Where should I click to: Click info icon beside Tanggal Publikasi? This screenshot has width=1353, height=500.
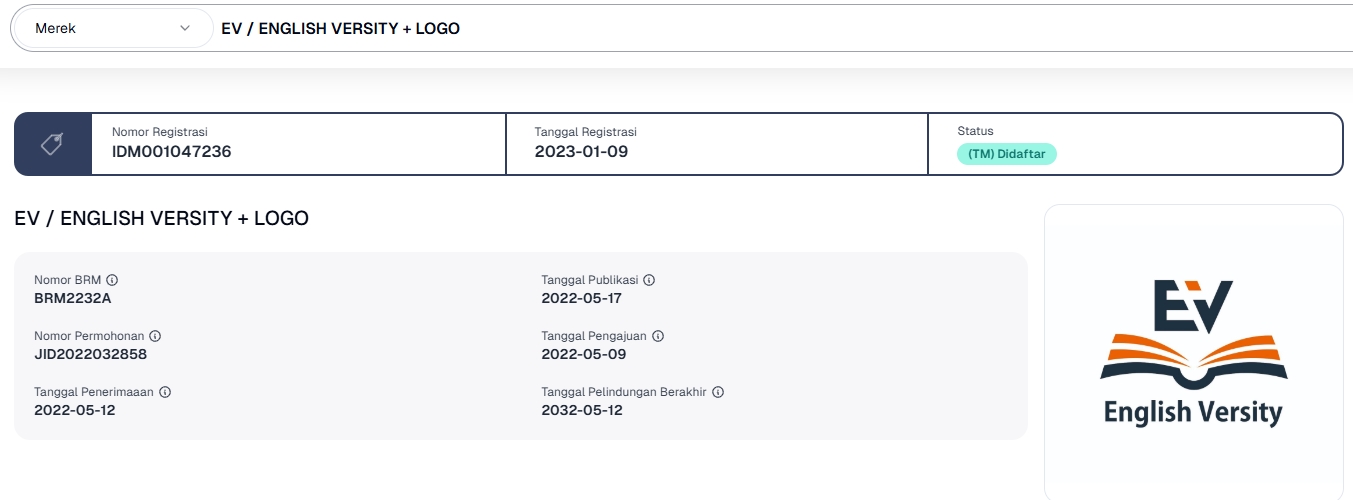click(649, 280)
